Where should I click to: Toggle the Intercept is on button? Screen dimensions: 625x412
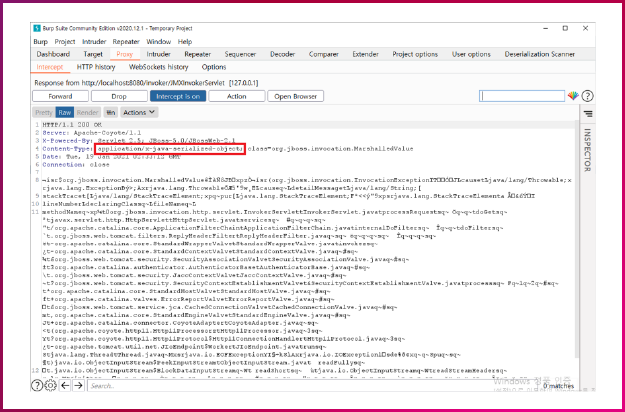(178, 96)
